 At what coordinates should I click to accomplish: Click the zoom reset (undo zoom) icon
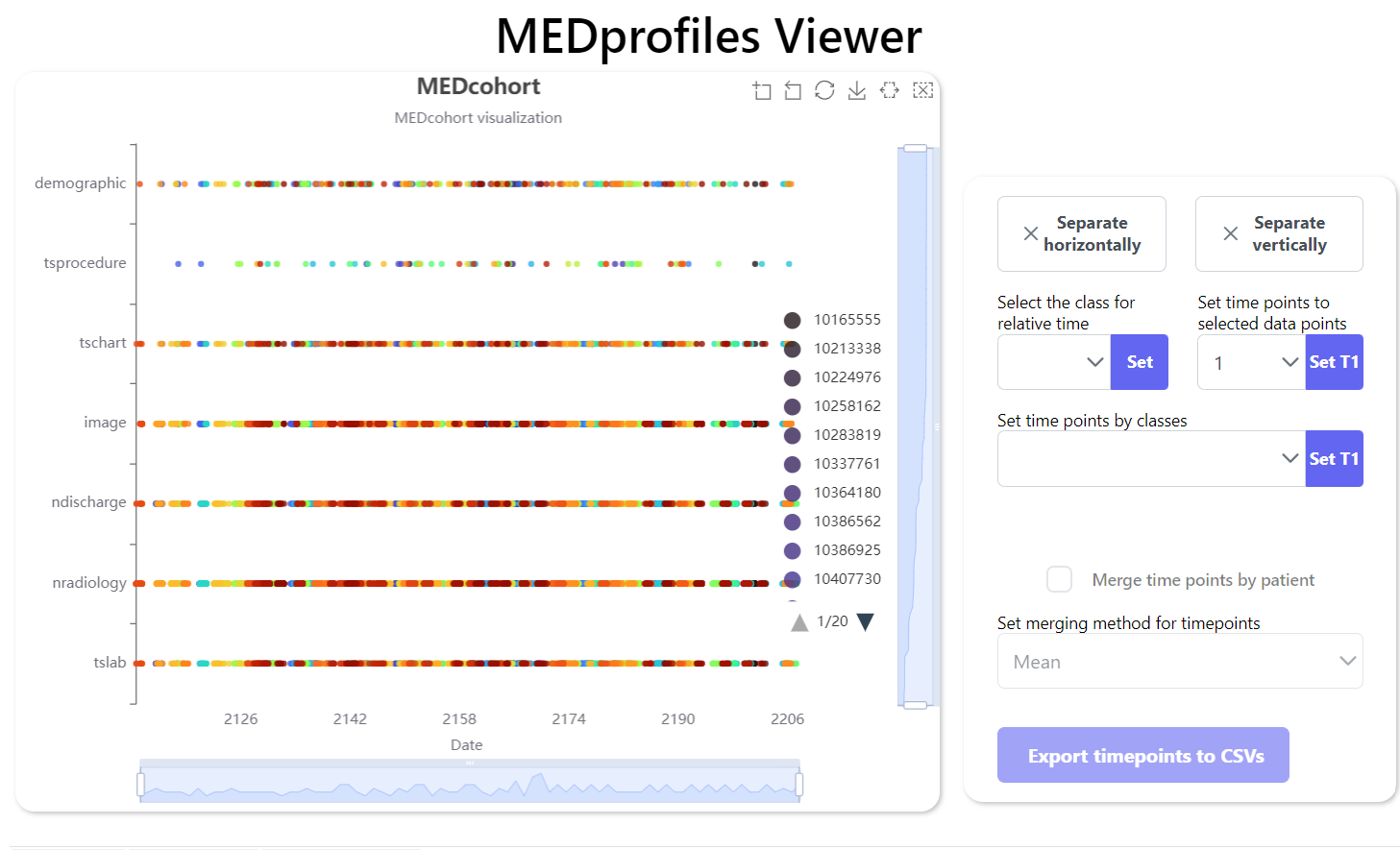coord(793,90)
